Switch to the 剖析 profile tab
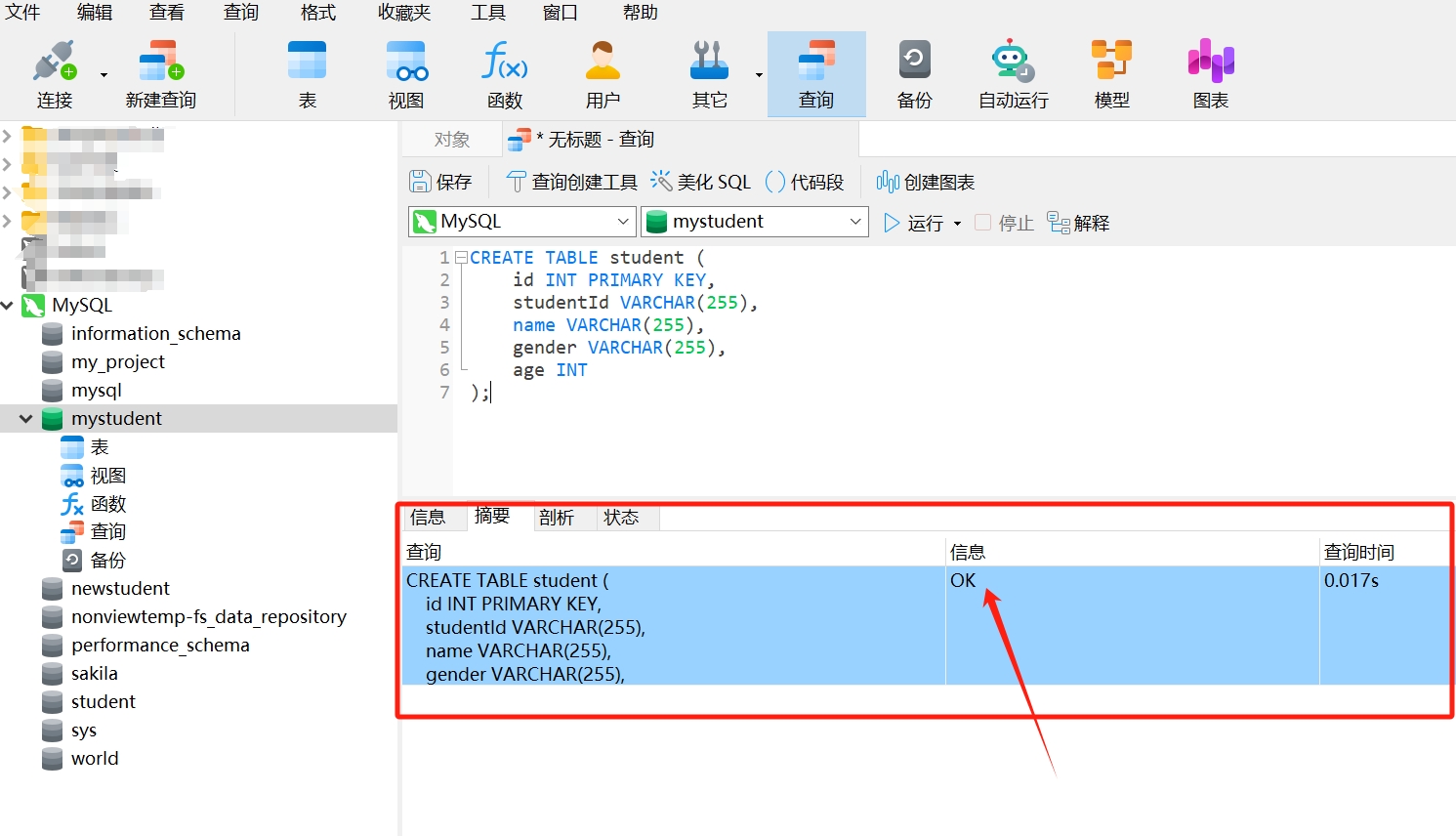This screenshot has width=1456, height=836. (x=557, y=517)
